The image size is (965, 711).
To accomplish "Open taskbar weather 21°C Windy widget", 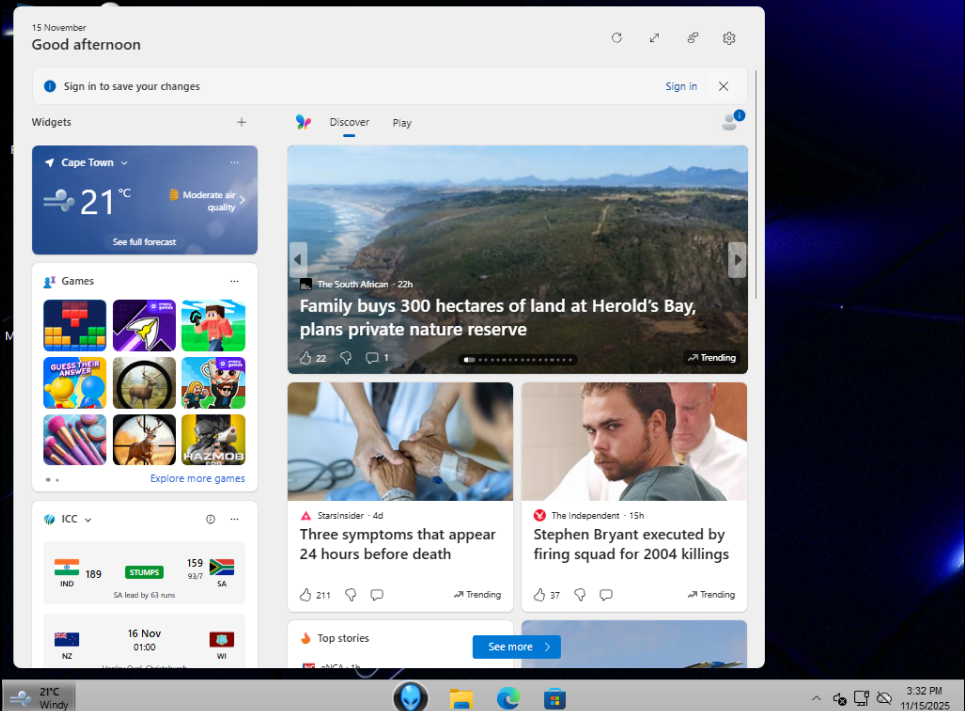I will tap(40, 697).
